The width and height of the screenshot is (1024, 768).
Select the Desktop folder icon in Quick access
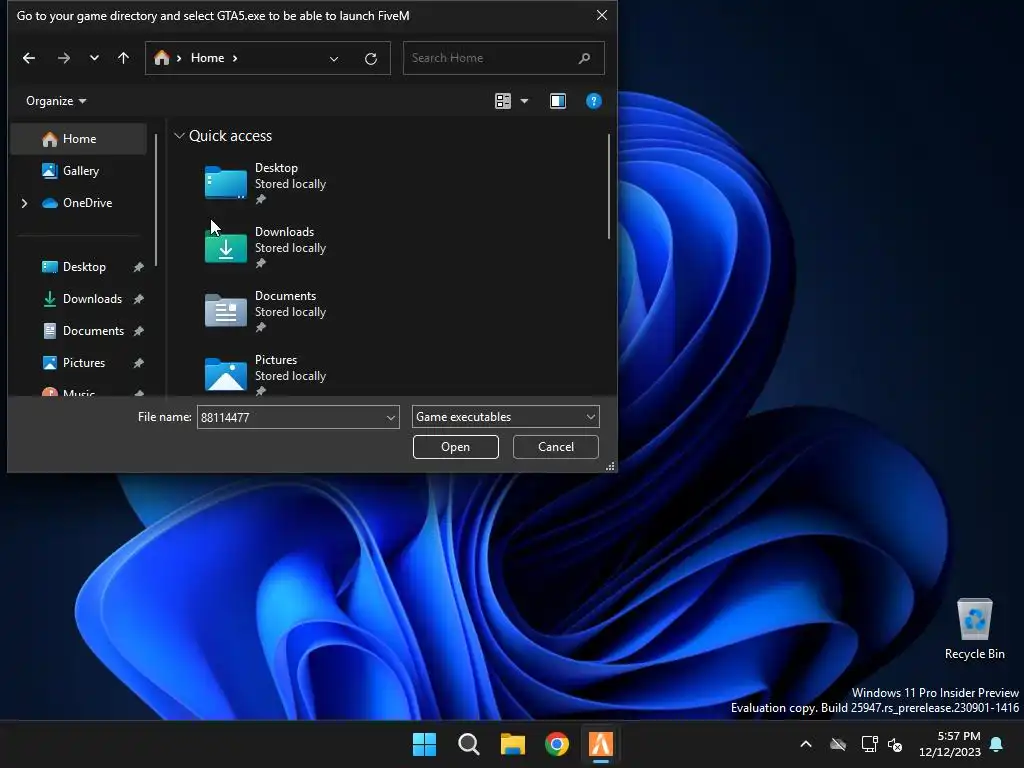225,182
